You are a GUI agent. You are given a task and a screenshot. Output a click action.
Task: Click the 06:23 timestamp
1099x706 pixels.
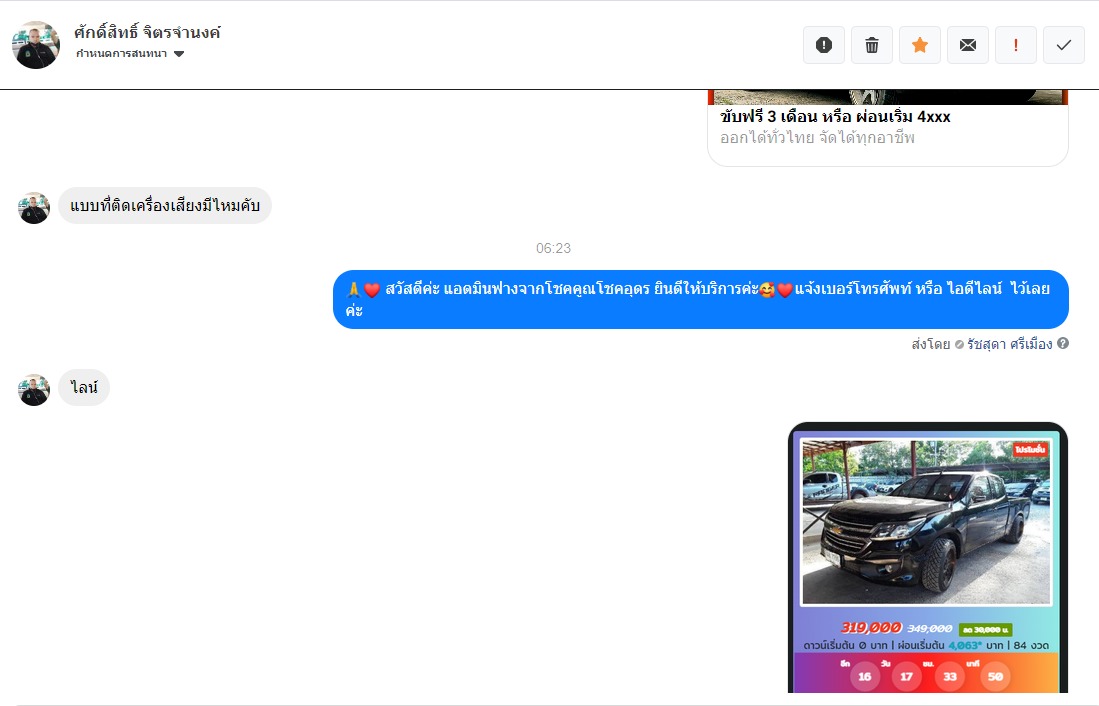pyautogui.click(x=554, y=248)
